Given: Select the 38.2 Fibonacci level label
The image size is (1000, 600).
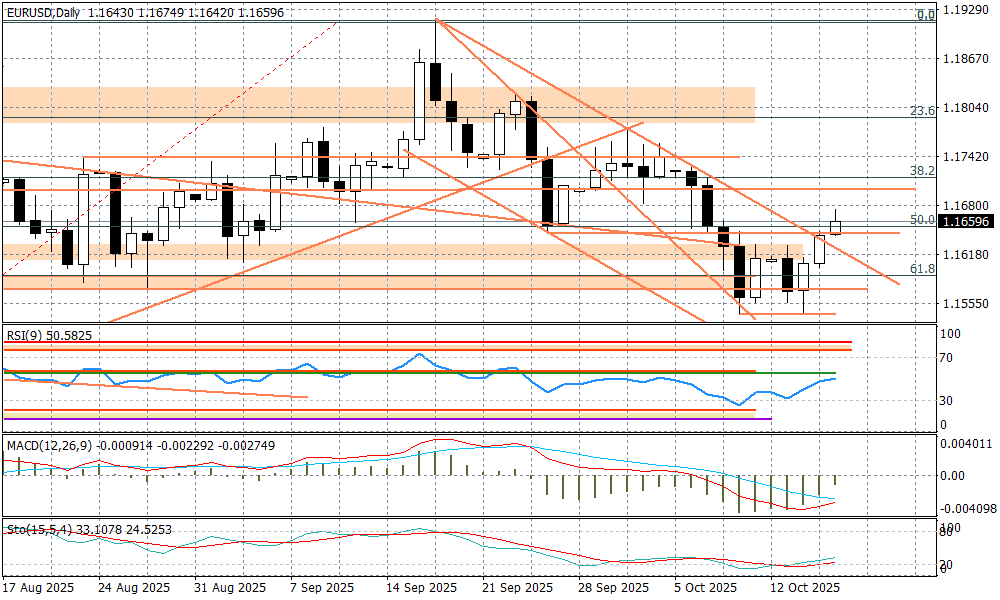Looking at the screenshot, I should pos(923,171).
